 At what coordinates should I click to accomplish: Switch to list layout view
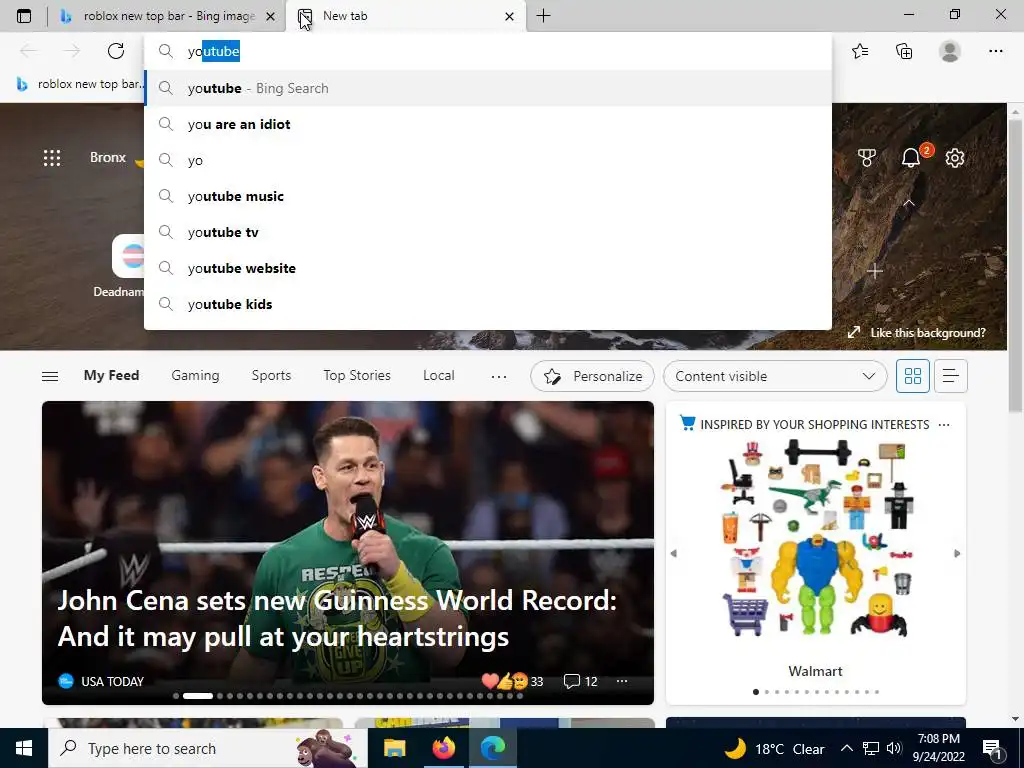(950, 376)
